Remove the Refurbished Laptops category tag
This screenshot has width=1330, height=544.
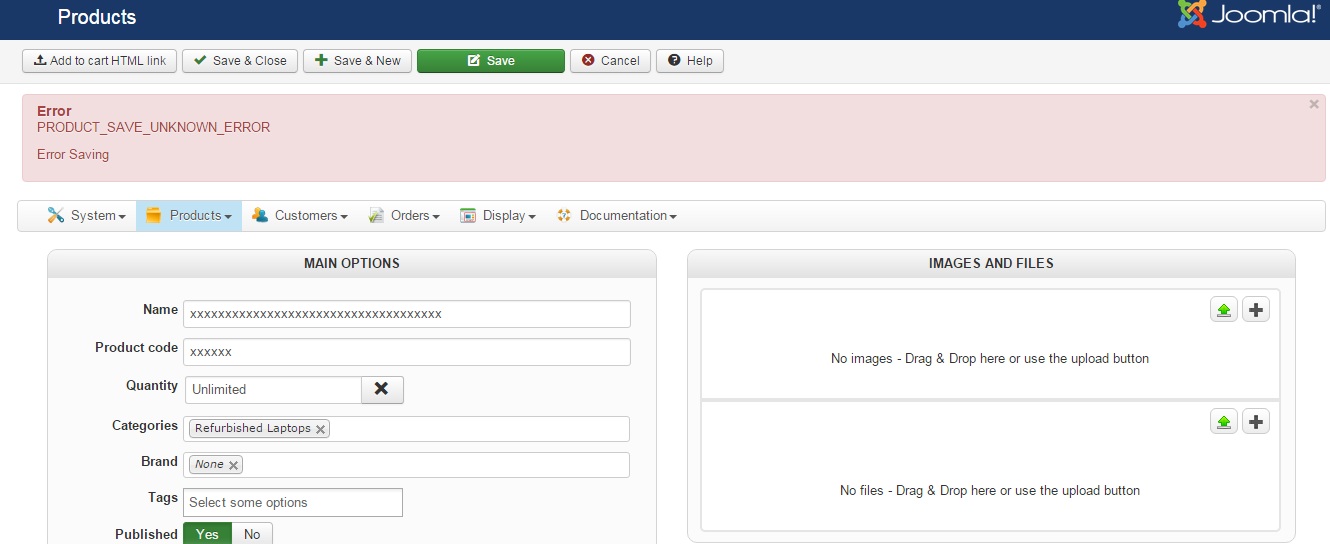(320, 429)
